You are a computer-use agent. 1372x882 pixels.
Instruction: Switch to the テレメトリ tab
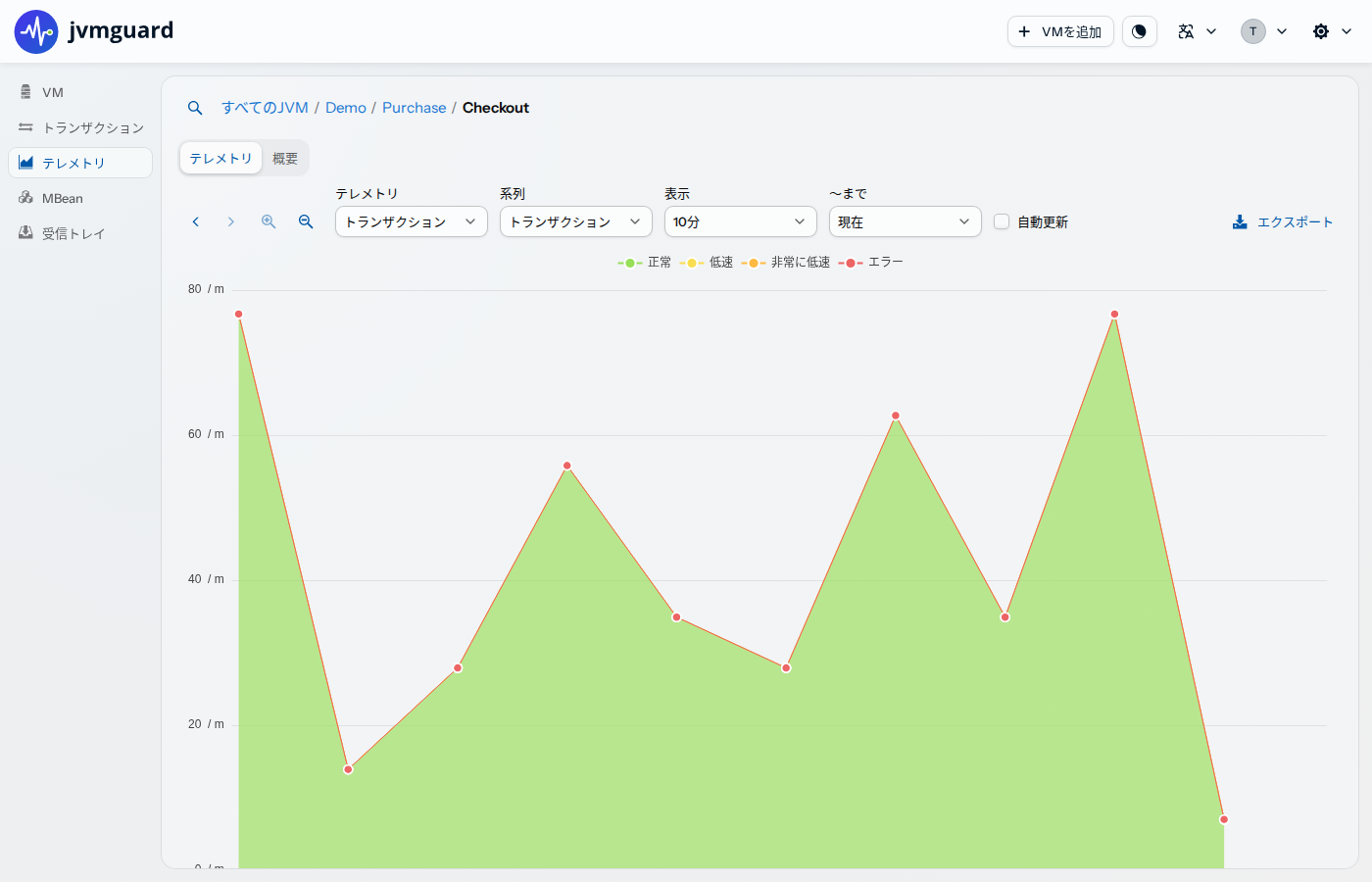pos(220,158)
